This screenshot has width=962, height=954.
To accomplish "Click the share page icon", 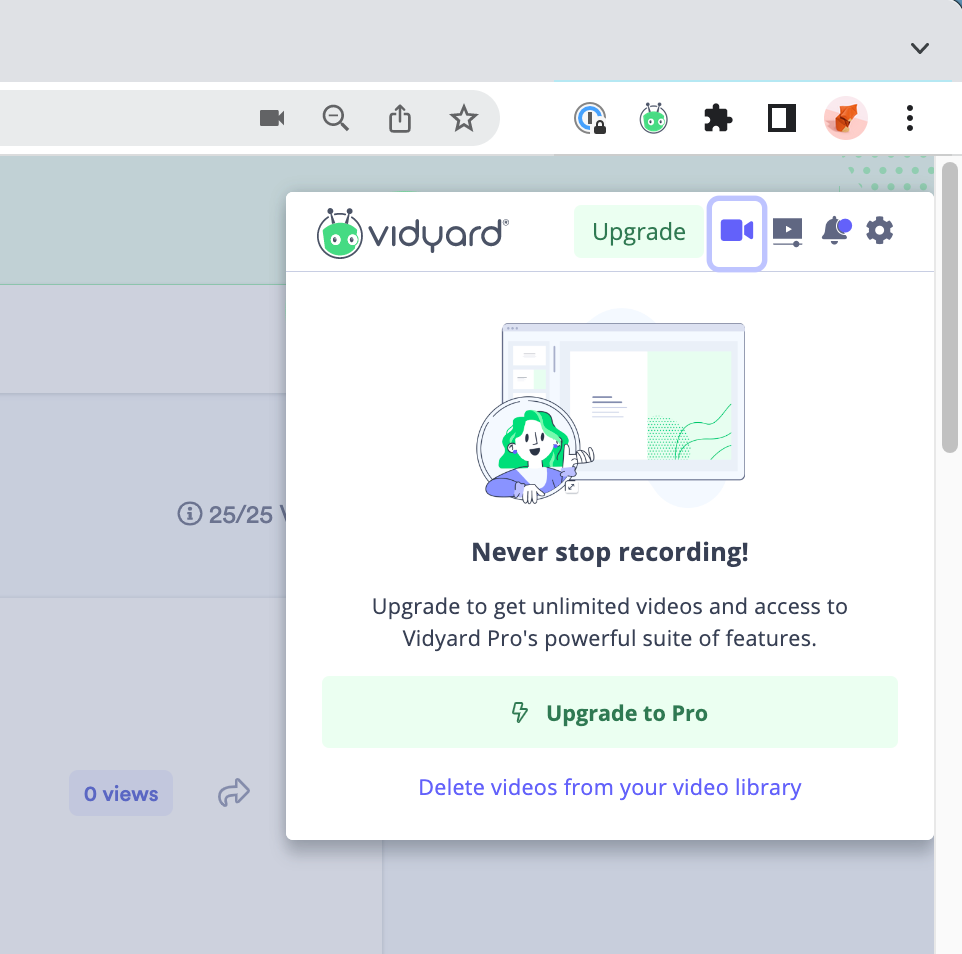I will (x=400, y=118).
